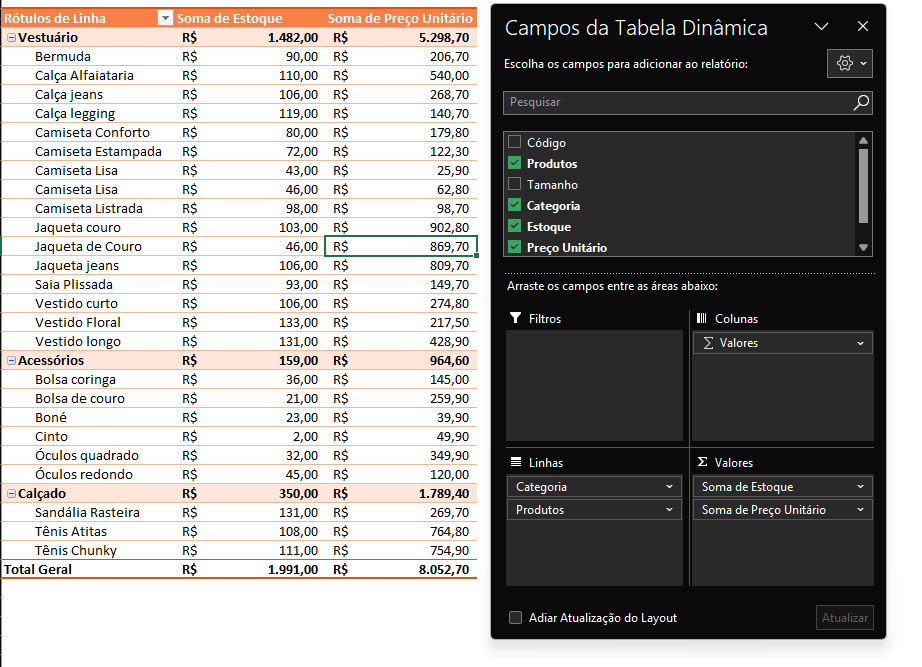Select the Cinto row label
This screenshot has width=922, height=667.
[51, 436]
